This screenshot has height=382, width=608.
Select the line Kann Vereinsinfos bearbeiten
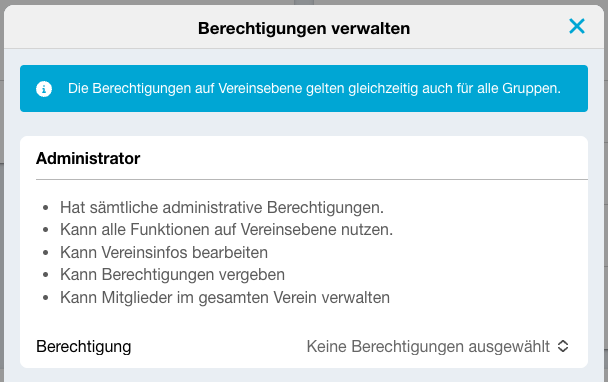coord(164,252)
